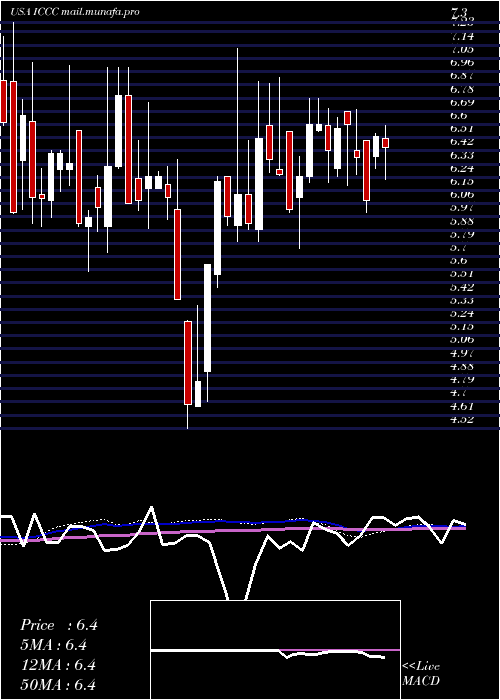Click the 7.05 price axis label
Viewport: 500px width, 700px height.
pyautogui.click(x=462, y=49)
